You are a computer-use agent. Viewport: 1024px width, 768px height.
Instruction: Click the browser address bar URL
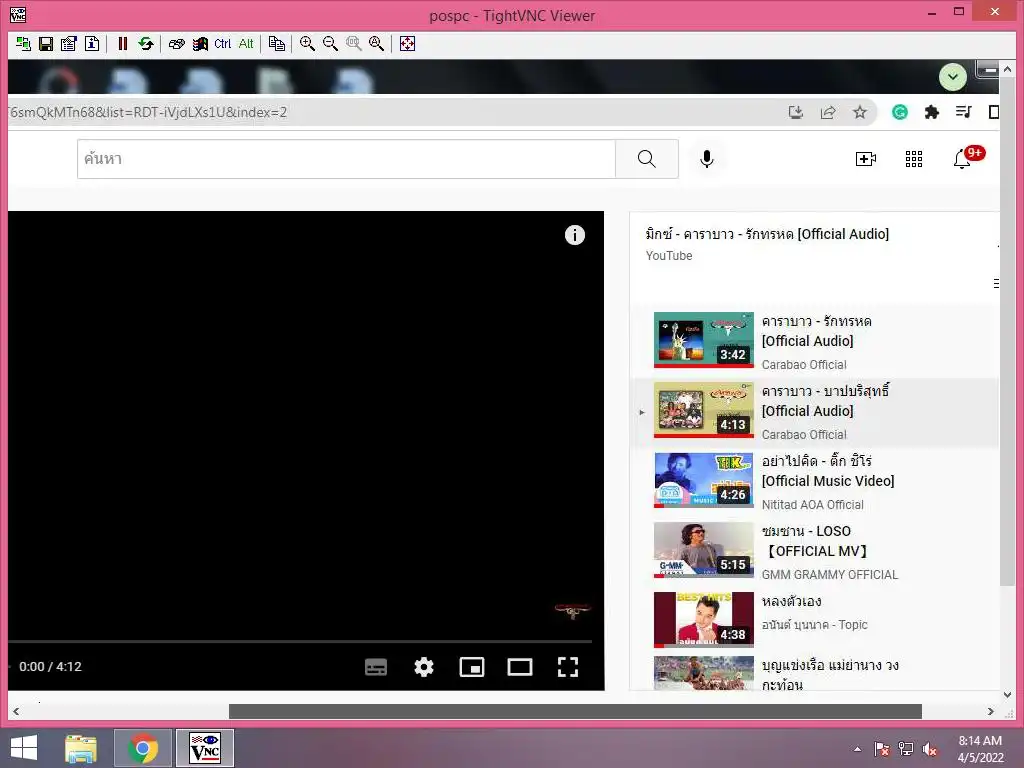pyautogui.click(x=148, y=112)
